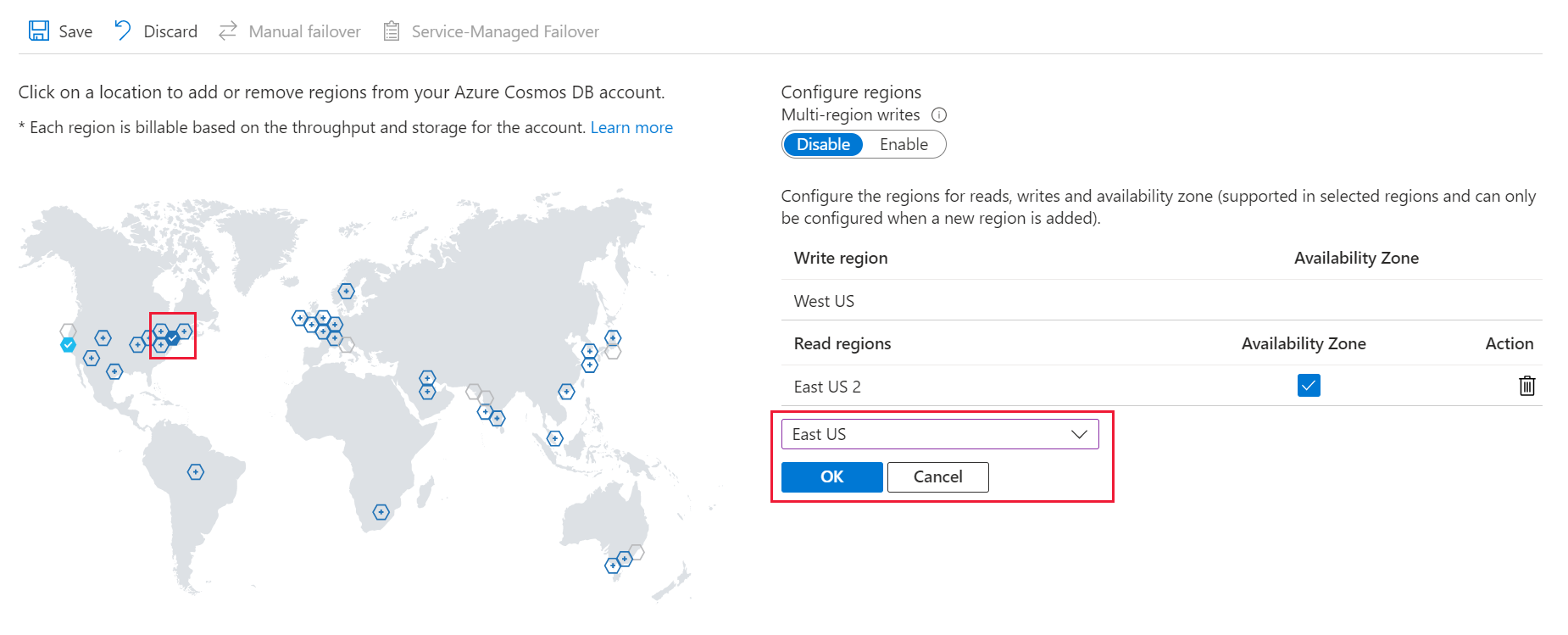Select the checked West US map marker

(x=69, y=344)
